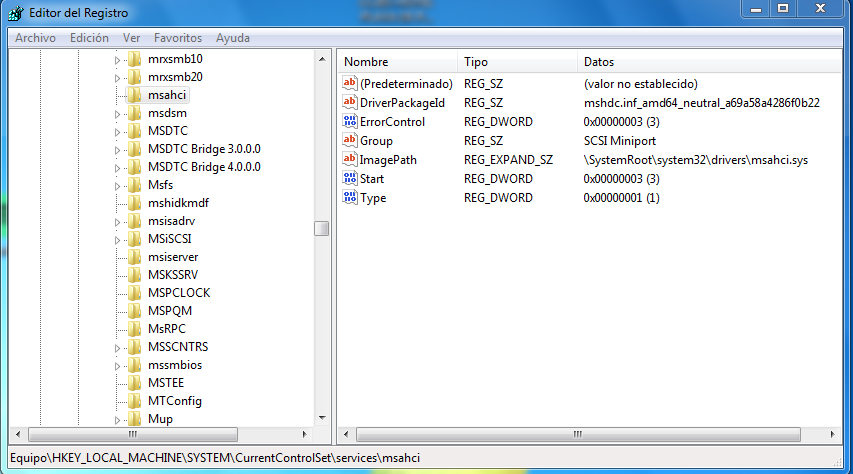Click the DWORD icon of ErrorControl value
853x474 pixels.
coord(349,121)
